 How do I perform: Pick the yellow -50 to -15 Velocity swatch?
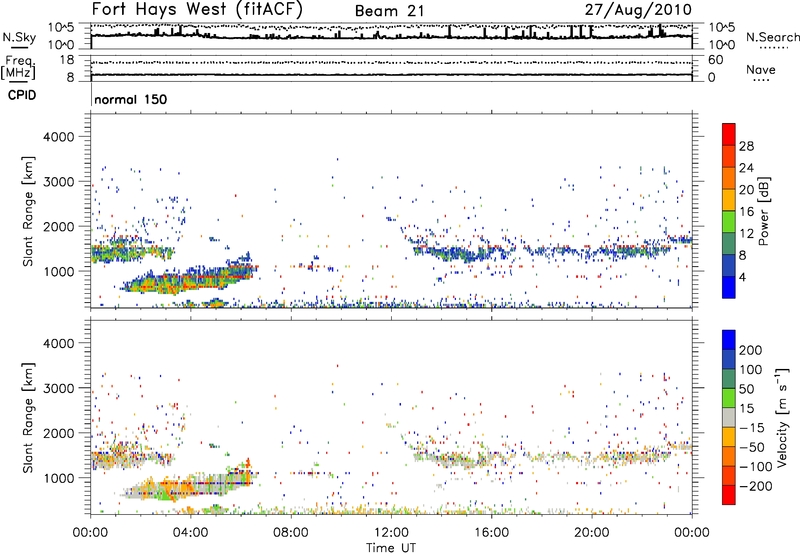coord(729,437)
